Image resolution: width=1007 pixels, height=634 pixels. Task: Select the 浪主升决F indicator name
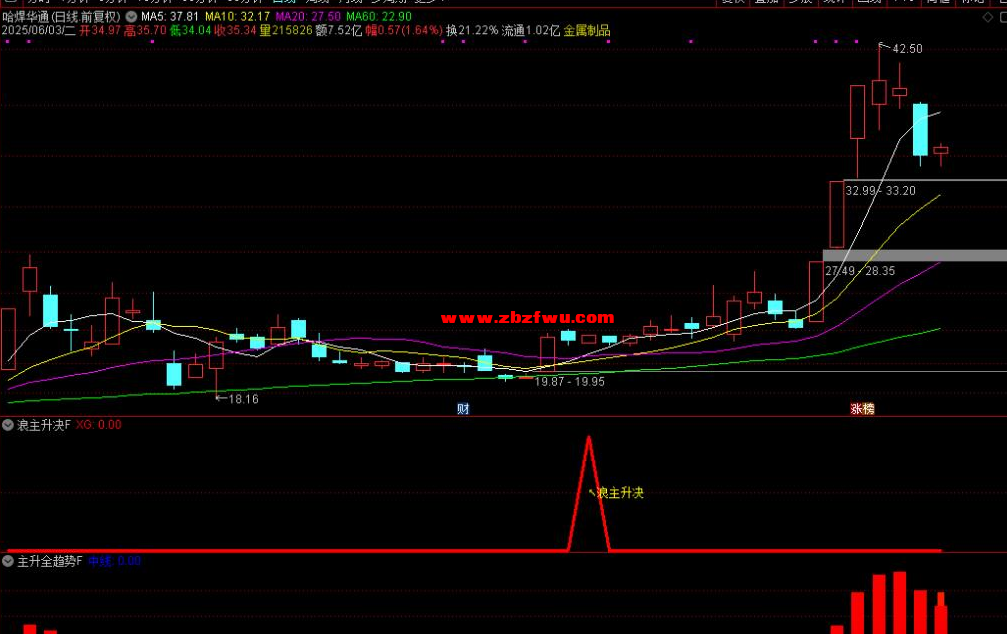click(44, 425)
